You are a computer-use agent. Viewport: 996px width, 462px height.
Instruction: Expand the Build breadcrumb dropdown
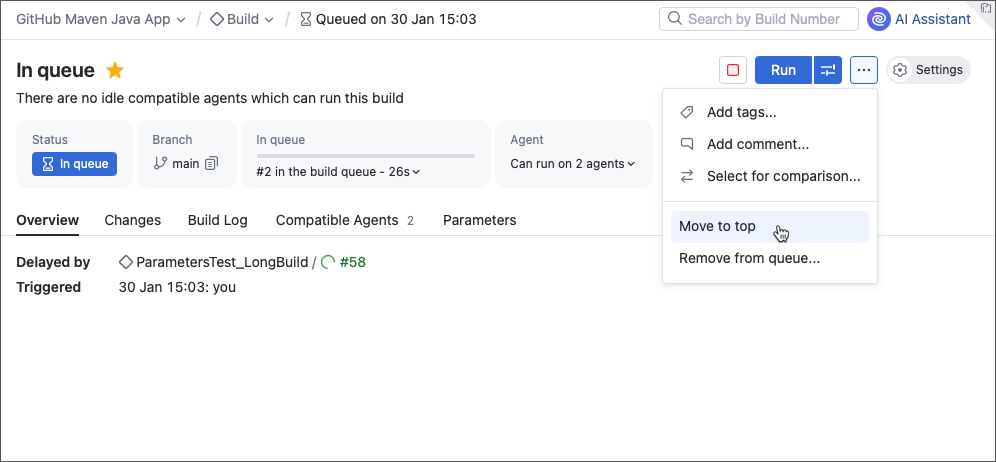tap(268, 20)
